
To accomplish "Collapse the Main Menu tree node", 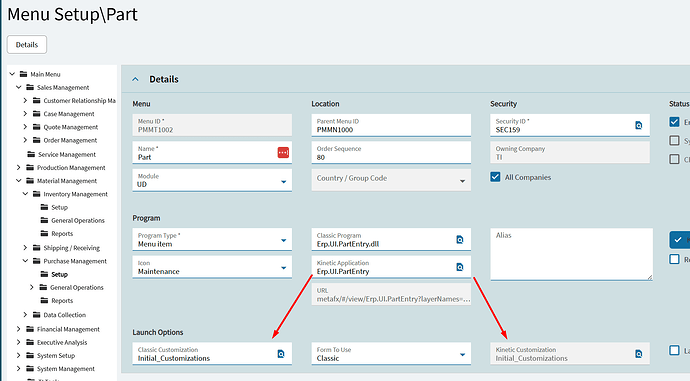I will (x=12, y=74).
